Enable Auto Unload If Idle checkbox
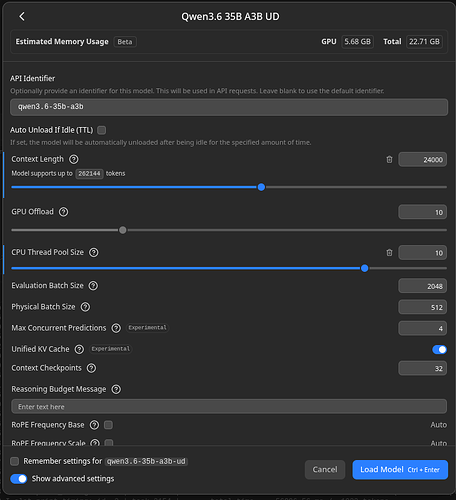 coord(102,130)
